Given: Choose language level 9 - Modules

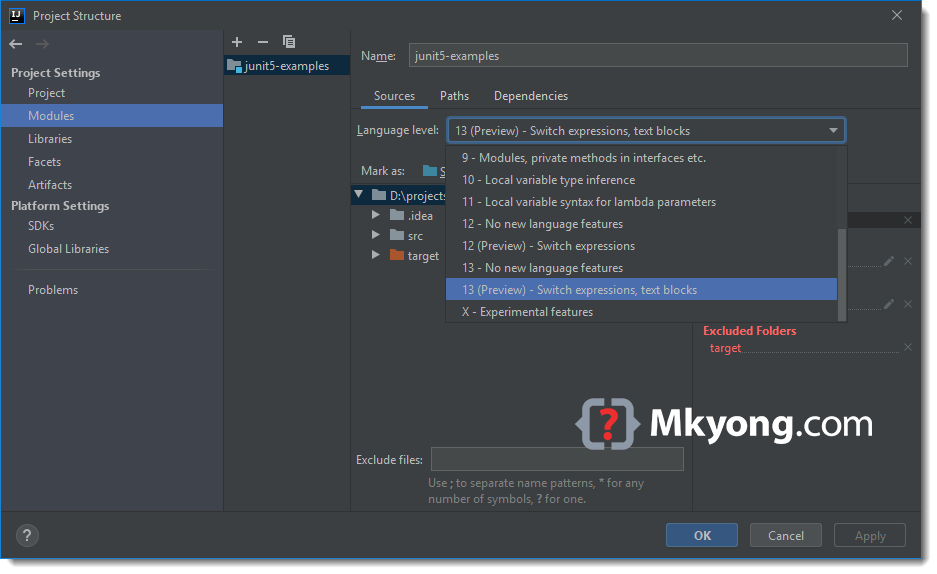Looking at the screenshot, I should (641, 158).
